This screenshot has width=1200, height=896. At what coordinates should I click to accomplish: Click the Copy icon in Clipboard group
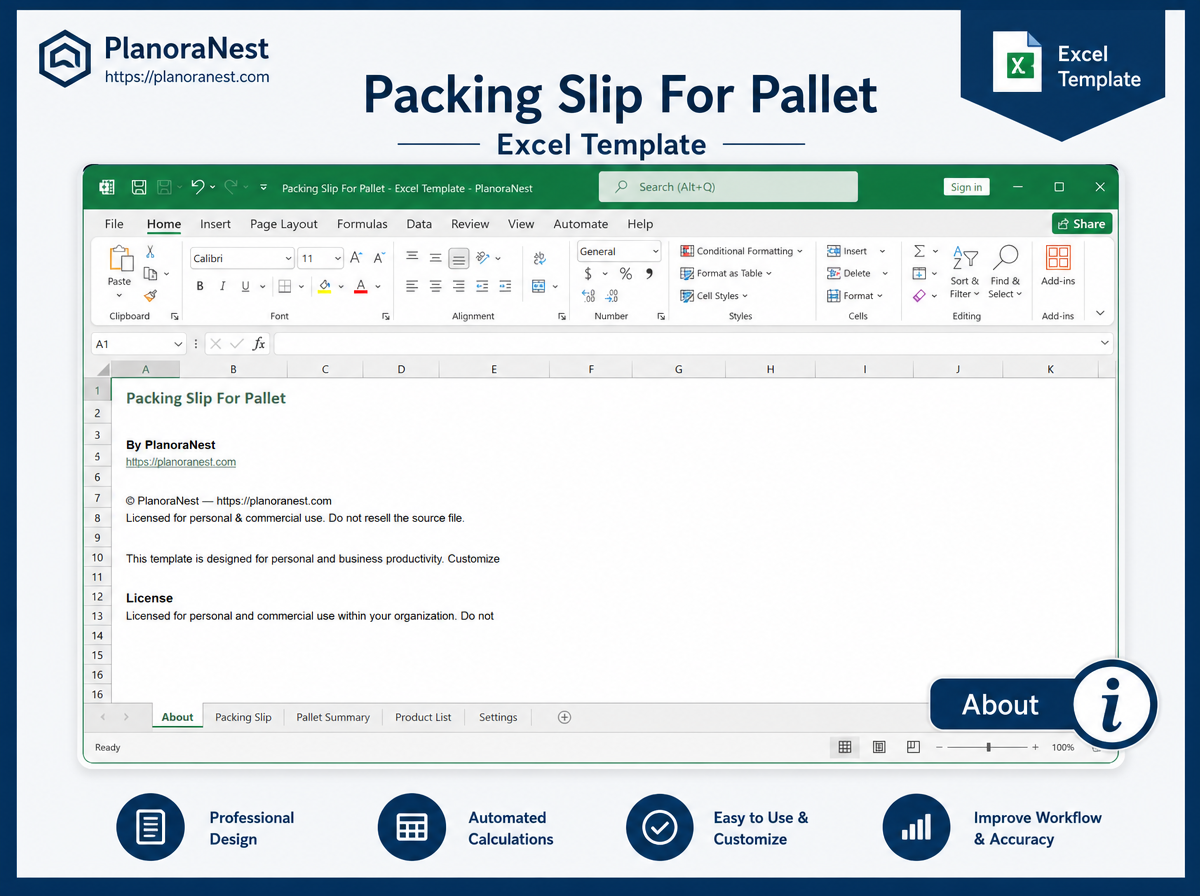coord(150,273)
